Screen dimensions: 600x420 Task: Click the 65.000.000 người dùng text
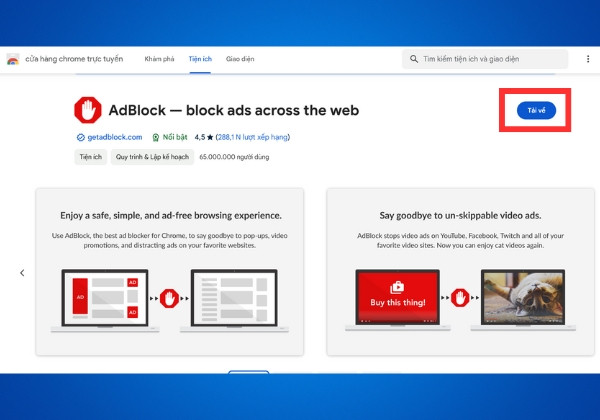[x=234, y=157]
